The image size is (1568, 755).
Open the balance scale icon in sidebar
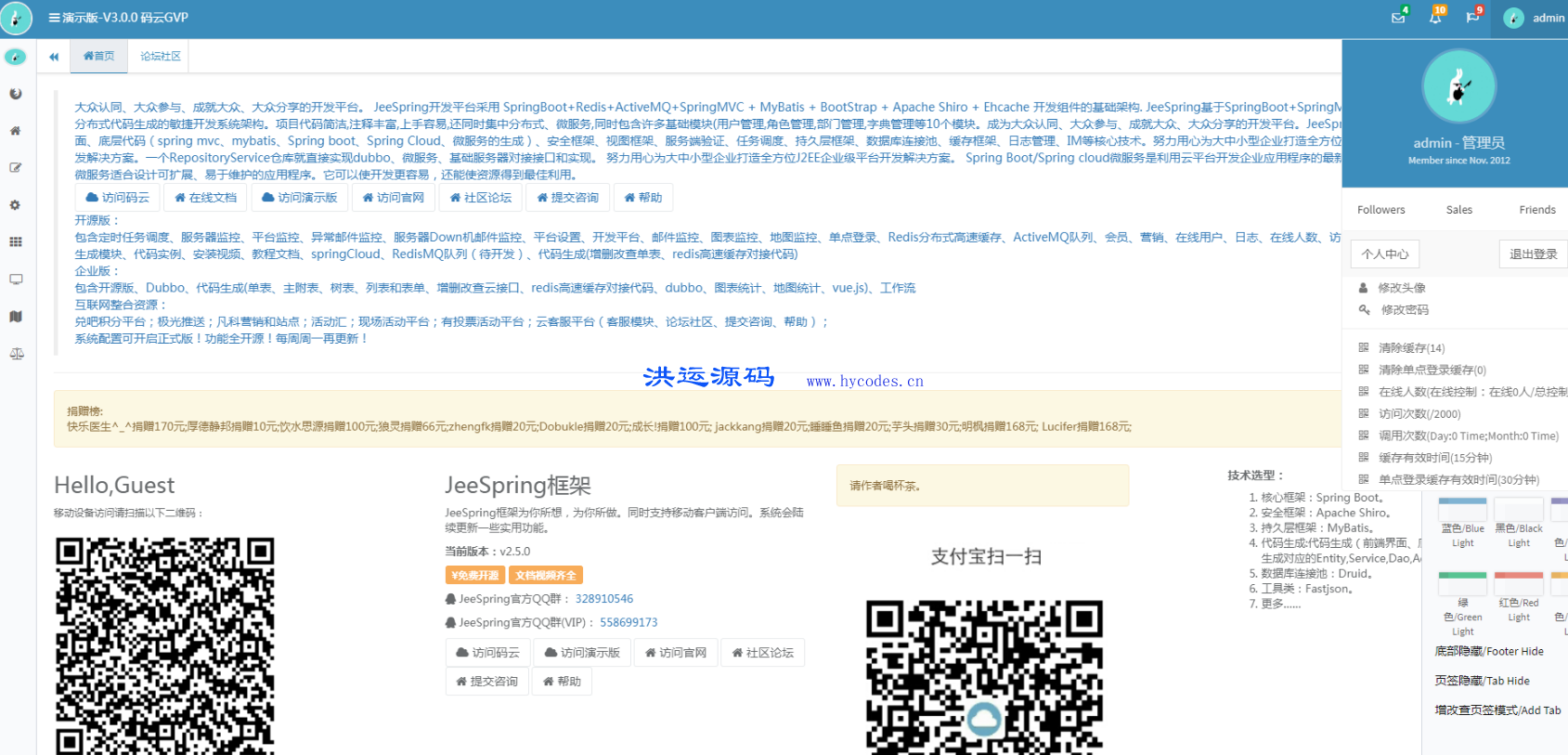[16, 354]
